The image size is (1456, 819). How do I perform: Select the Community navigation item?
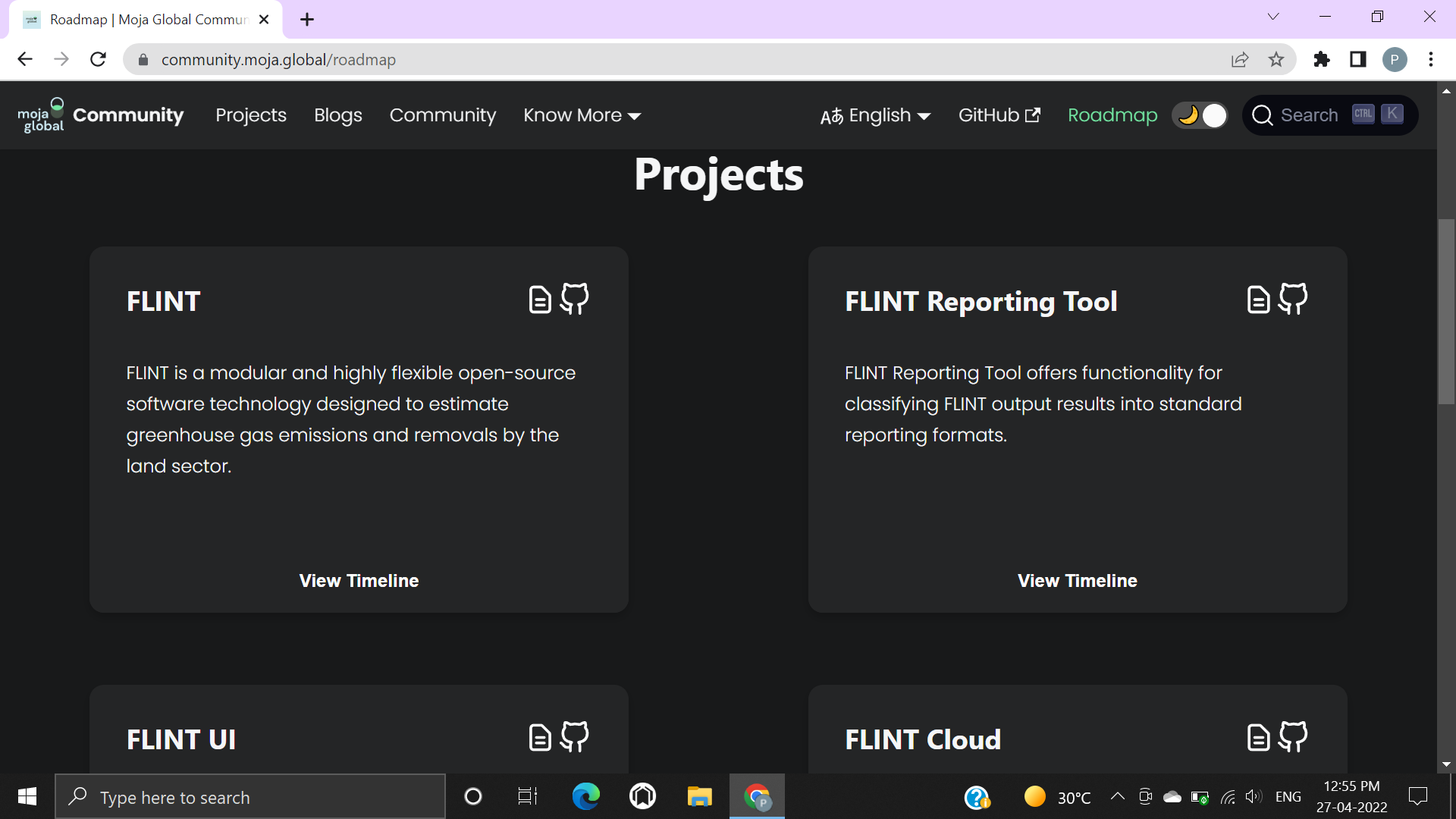442,115
